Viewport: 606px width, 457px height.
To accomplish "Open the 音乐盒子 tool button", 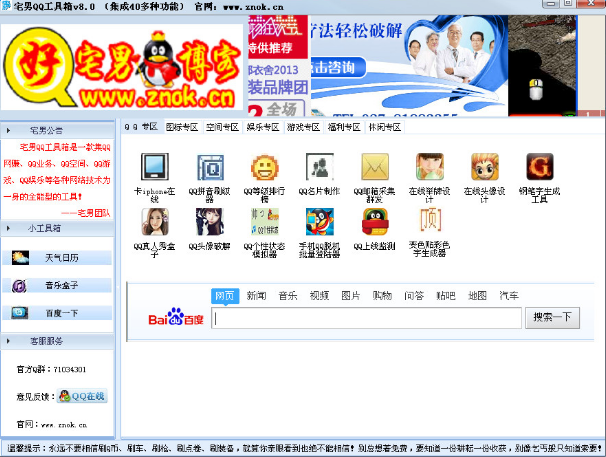I will [57, 286].
